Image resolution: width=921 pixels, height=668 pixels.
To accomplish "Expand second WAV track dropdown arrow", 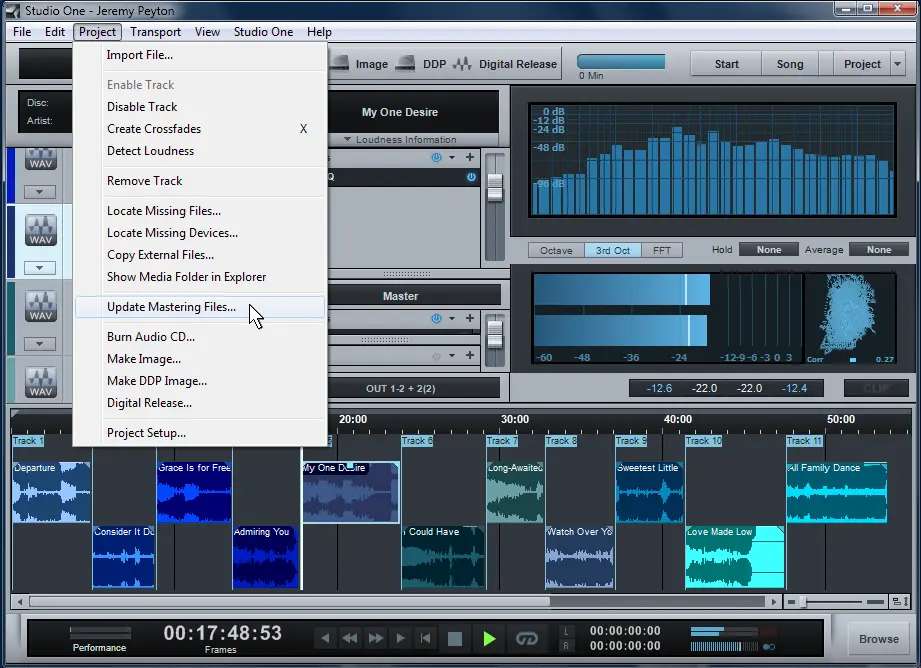I will pyautogui.click(x=39, y=268).
